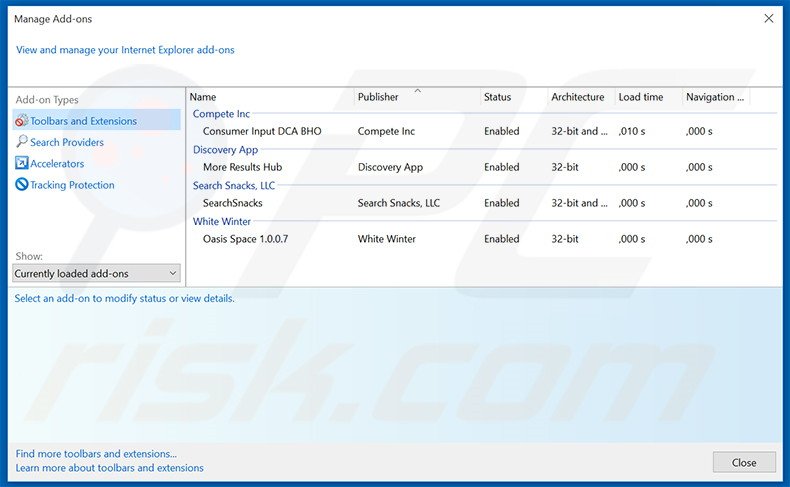Sort by Navigation column header
The image size is (790, 487).
pyautogui.click(x=716, y=97)
